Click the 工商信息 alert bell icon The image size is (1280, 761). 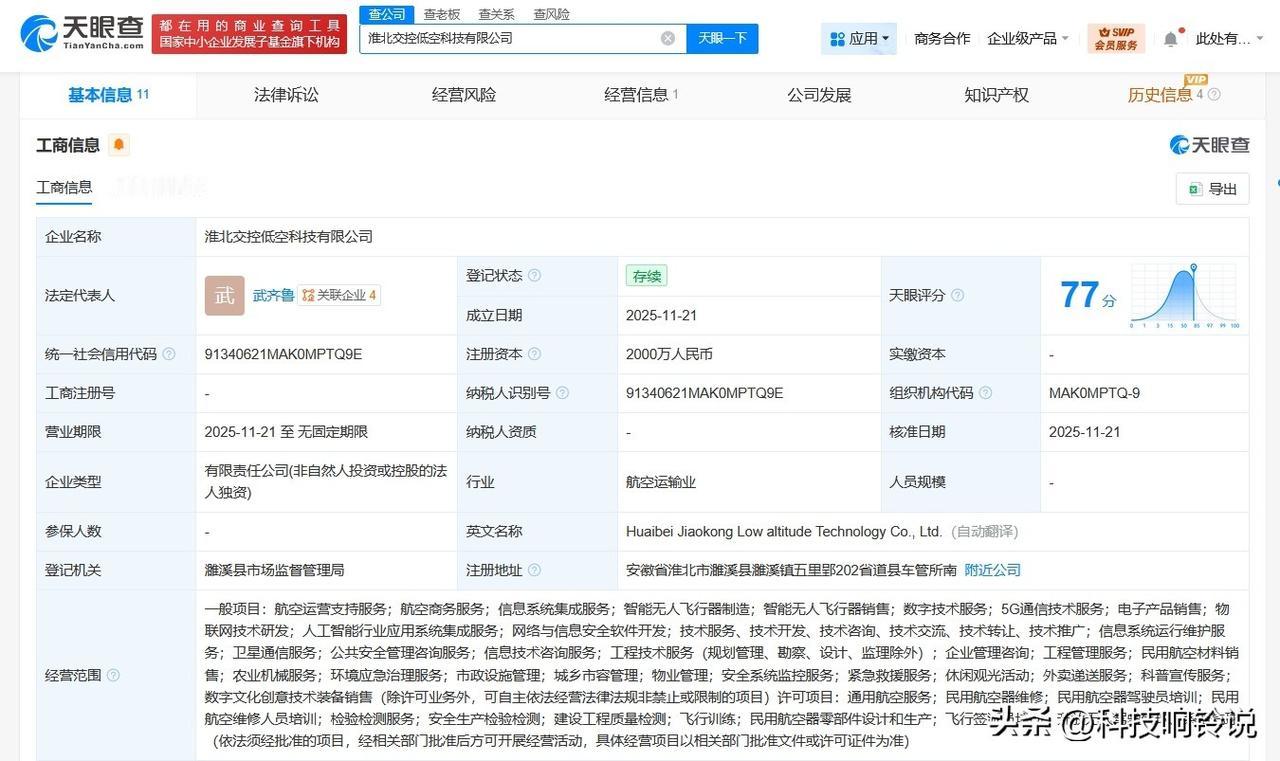click(117, 144)
